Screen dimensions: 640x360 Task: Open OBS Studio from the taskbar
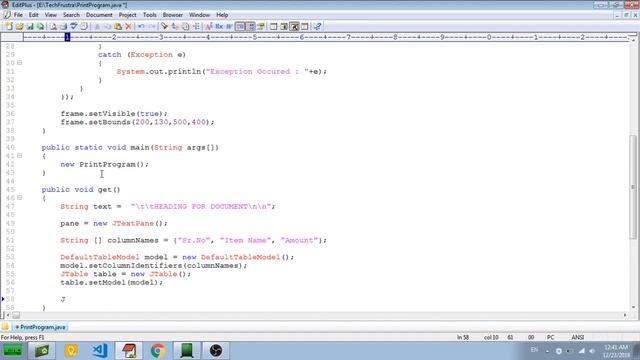(216, 351)
